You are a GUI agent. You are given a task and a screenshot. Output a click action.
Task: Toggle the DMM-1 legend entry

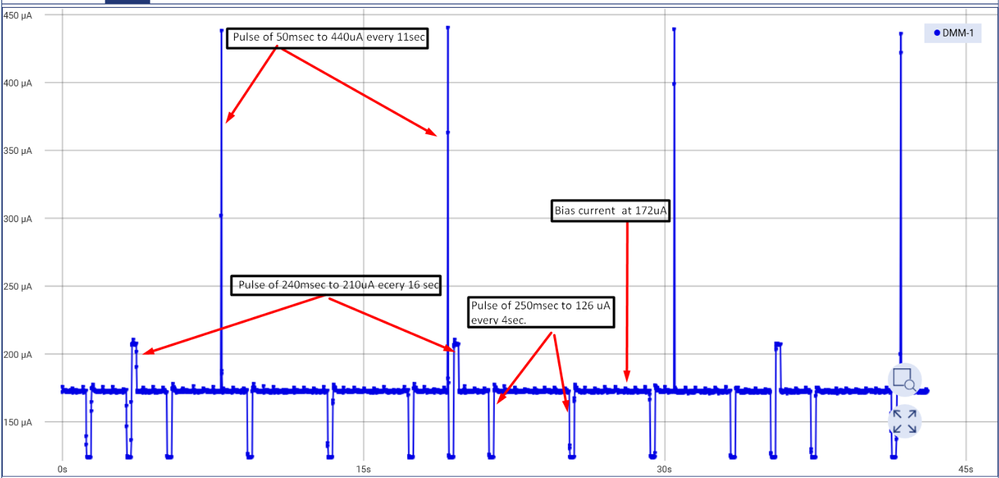[x=953, y=33]
